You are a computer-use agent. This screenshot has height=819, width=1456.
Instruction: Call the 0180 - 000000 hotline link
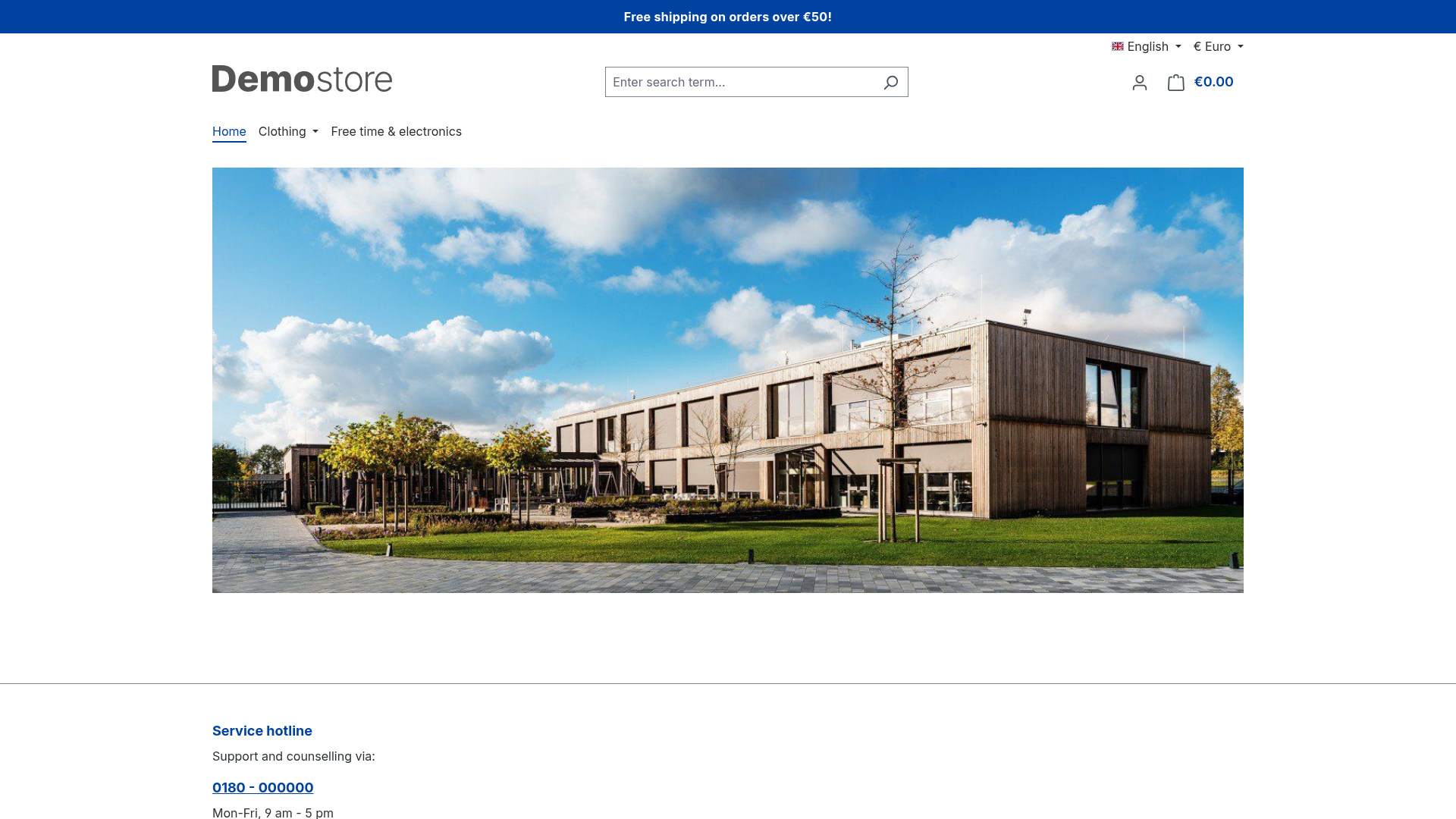262,787
